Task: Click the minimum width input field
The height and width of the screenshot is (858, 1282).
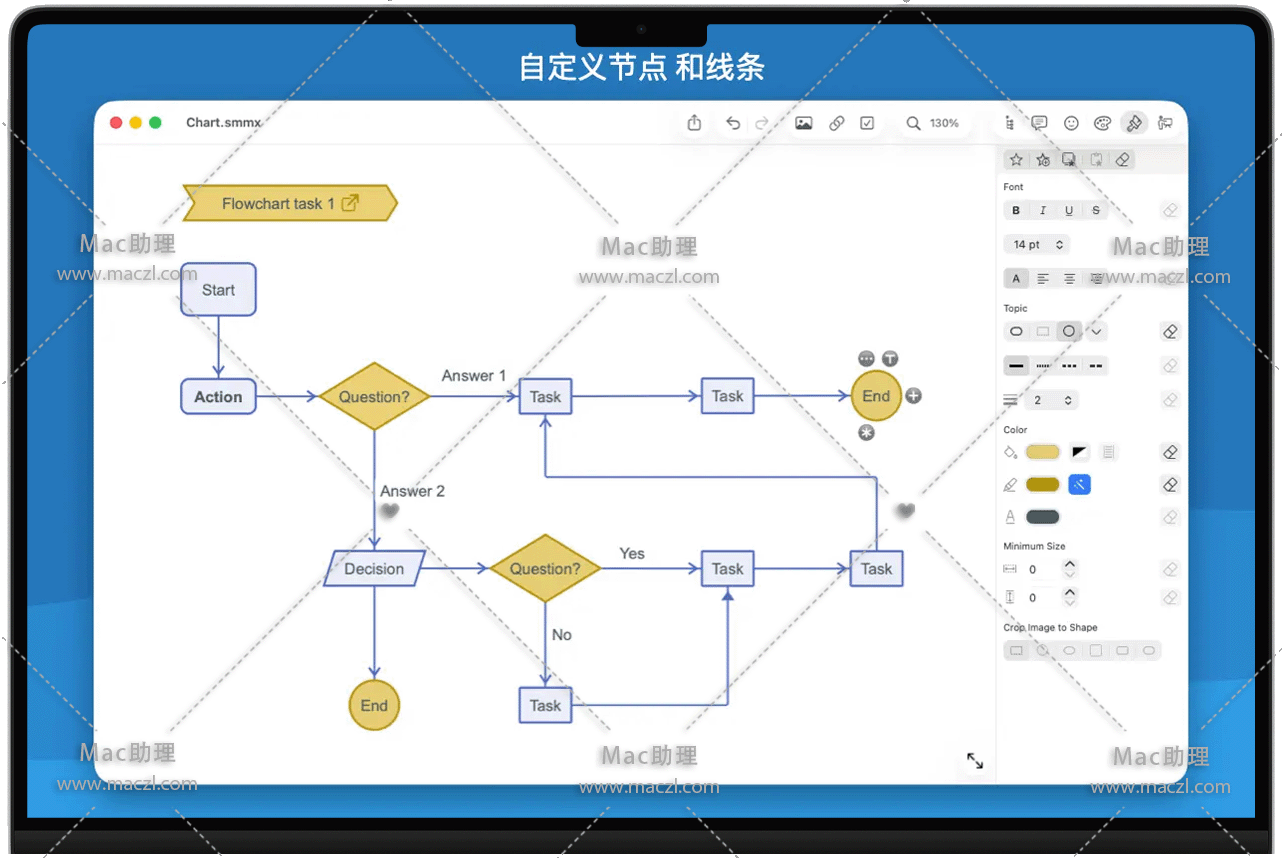Action: click(x=1040, y=569)
